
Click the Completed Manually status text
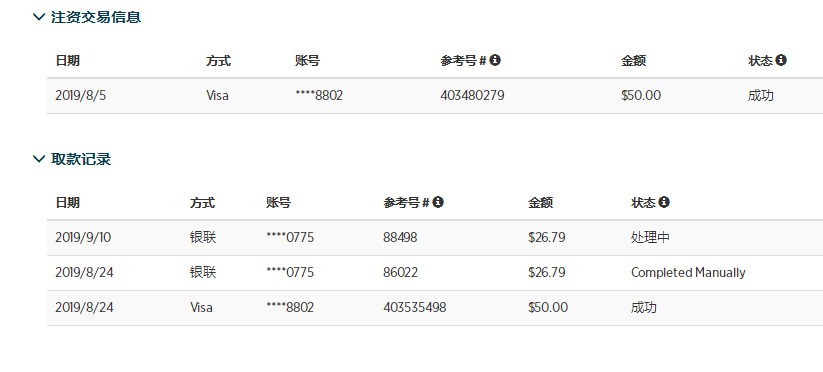tap(688, 273)
